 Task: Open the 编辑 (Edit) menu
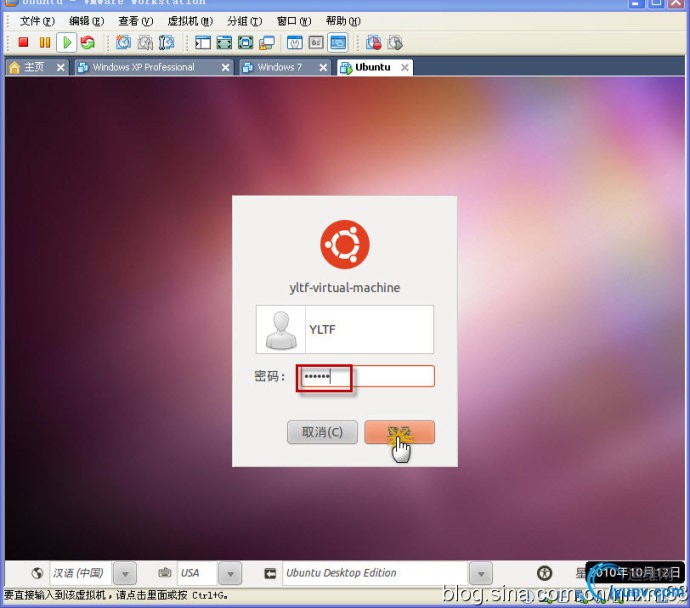(86, 21)
